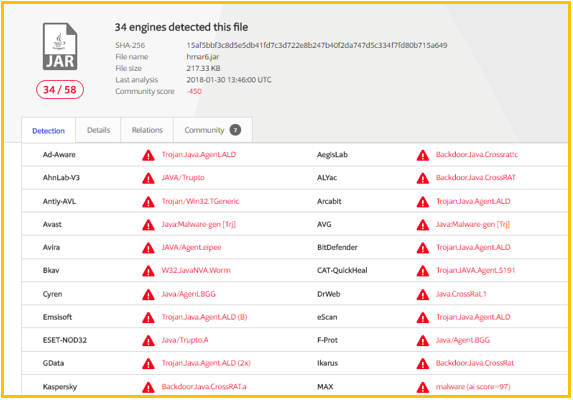Screen dimensions: 573x400
Task: Click the warning icon in the ESET-NOD32 row
Action: (148, 340)
